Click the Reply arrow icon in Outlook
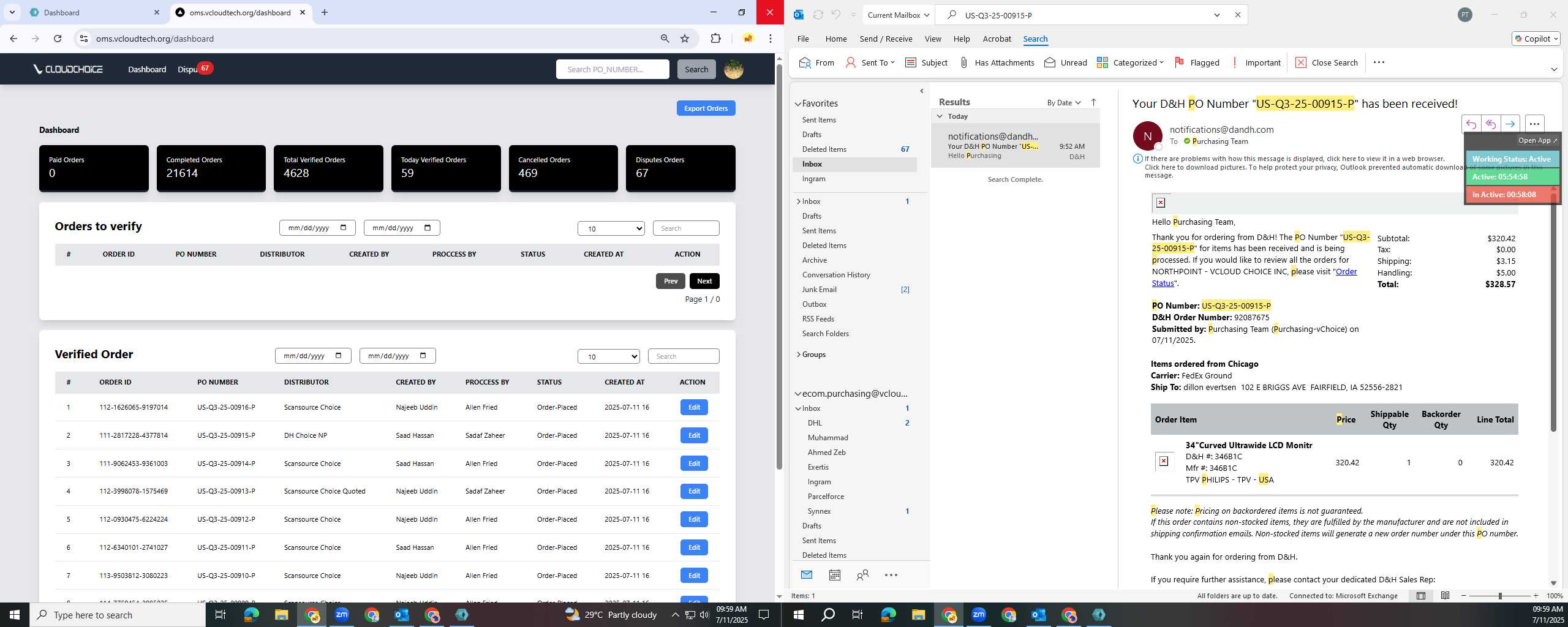The height and width of the screenshot is (627, 1568). point(1471,124)
